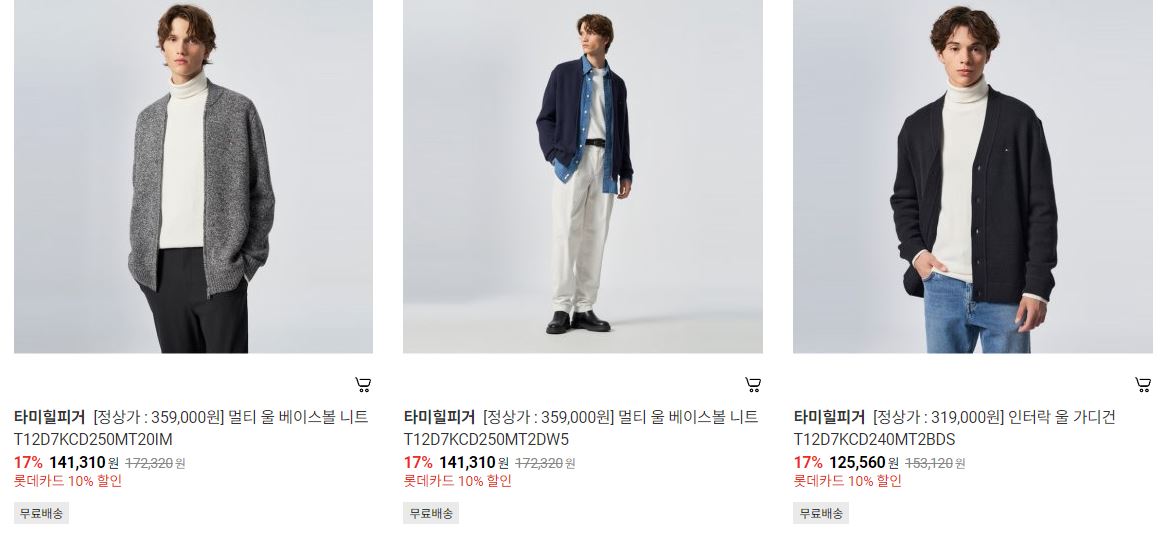The width and height of the screenshot is (1163, 535).
Task: Click 롯데카드 10% 할인 under gray knit
Action: [x=68, y=481]
